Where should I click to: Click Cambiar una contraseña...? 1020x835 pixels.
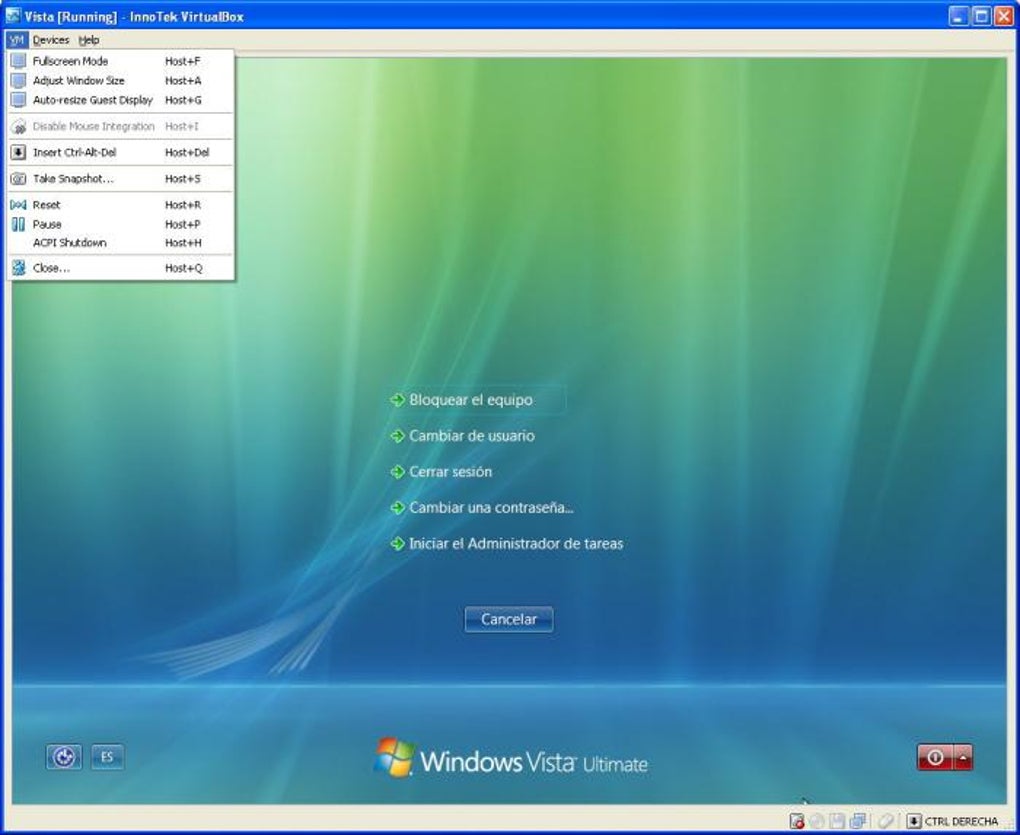(491, 507)
